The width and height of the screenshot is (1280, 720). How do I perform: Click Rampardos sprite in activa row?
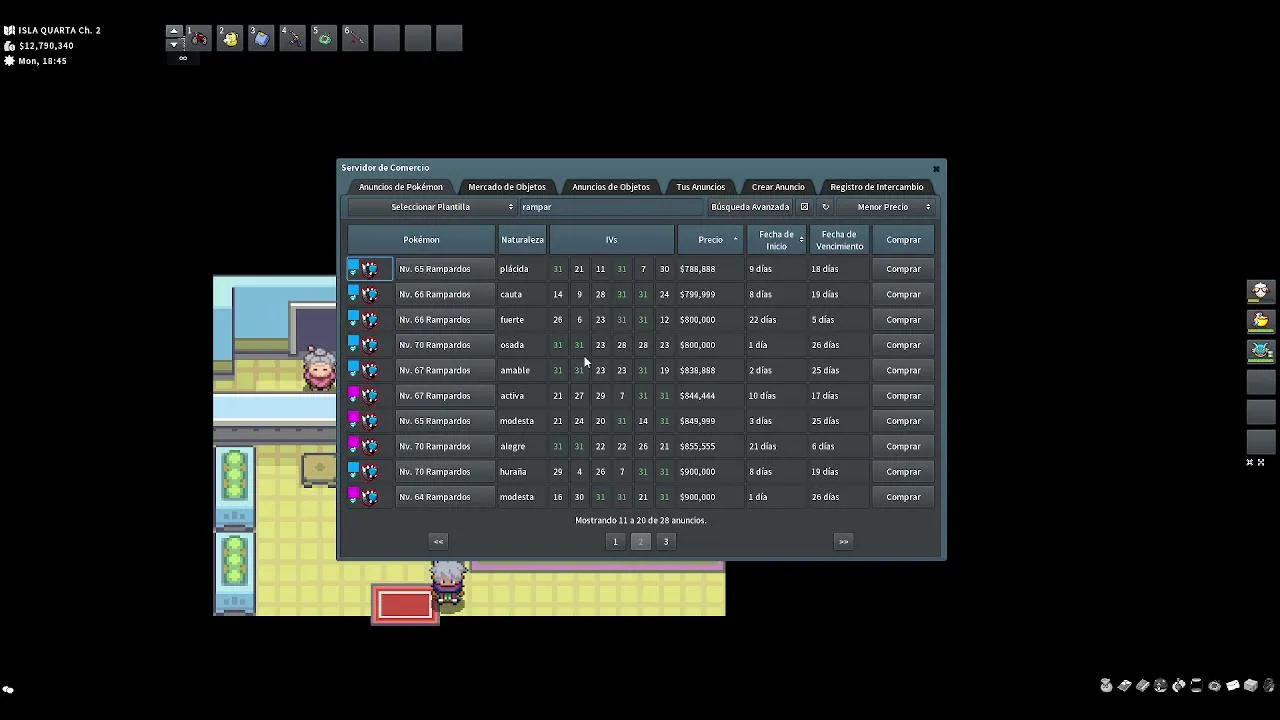pos(370,396)
